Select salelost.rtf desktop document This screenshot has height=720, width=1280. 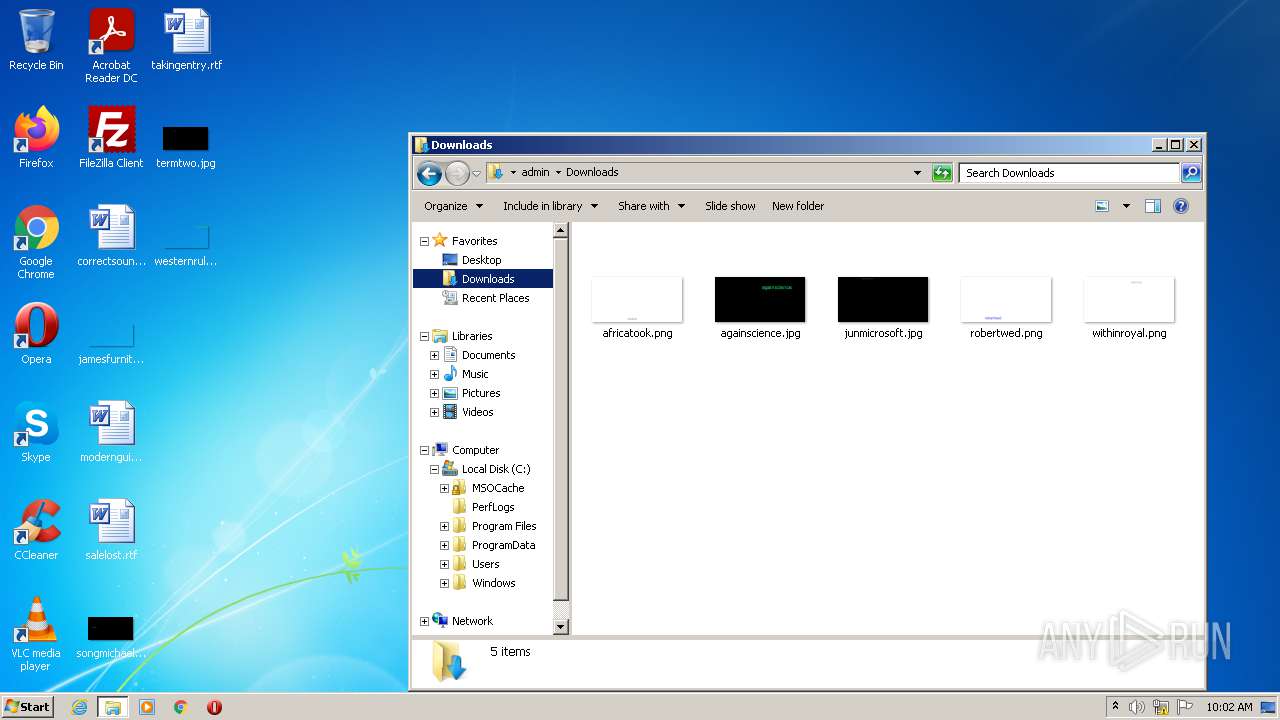click(x=111, y=530)
